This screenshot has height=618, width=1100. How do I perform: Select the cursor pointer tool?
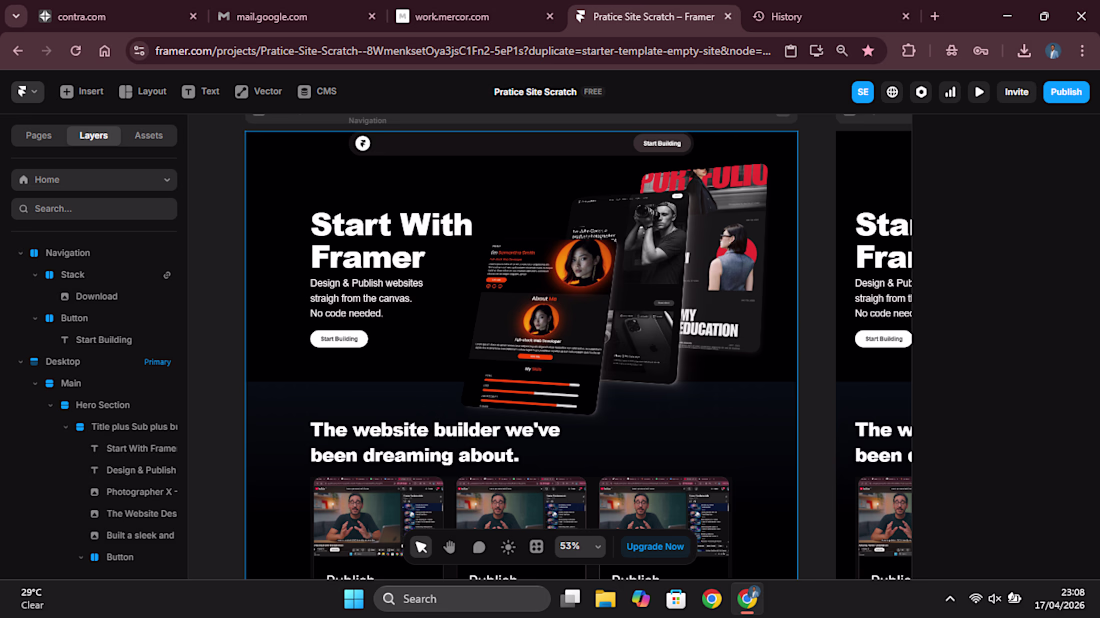tap(421, 546)
